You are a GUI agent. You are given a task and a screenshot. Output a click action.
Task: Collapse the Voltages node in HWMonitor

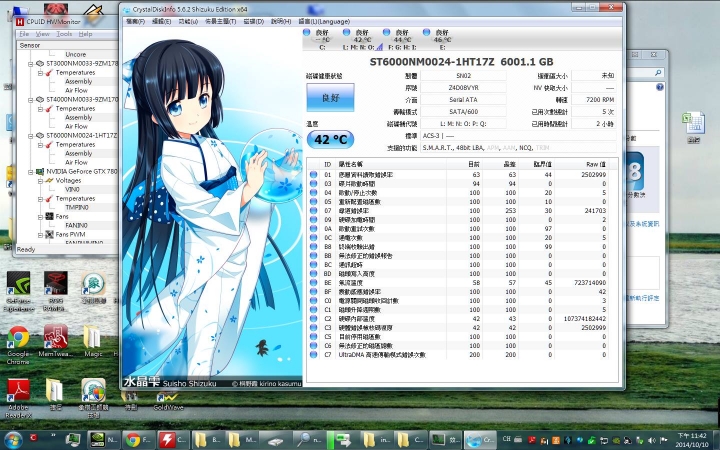point(40,180)
